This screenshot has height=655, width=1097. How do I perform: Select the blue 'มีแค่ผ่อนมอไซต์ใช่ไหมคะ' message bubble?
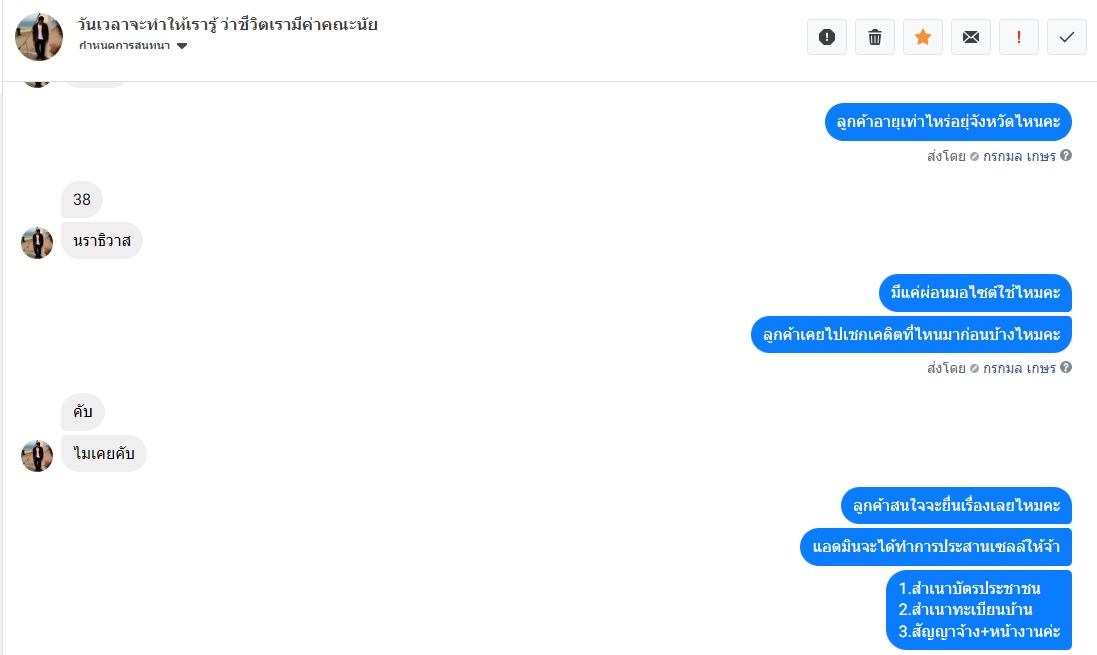click(x=975, y=293)
